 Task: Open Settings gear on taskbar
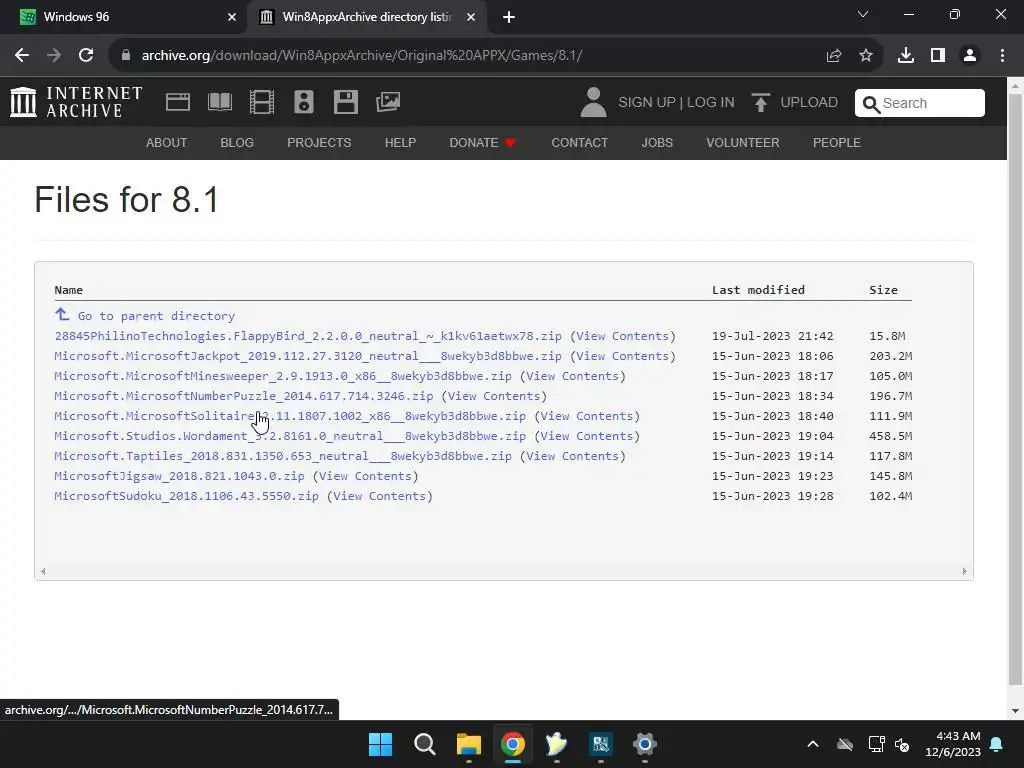pyautogui.click(x=645, y=744)
